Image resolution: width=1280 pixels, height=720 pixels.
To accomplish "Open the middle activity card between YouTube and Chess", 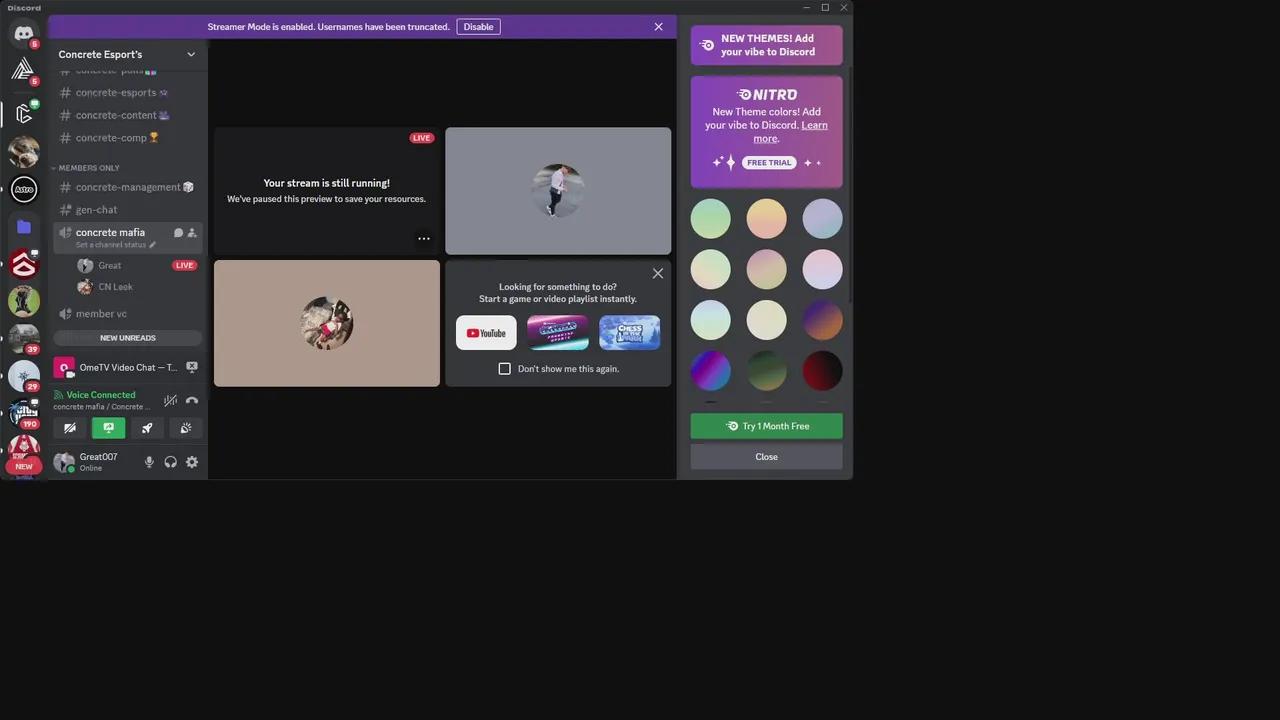I will tap(558, 333).
